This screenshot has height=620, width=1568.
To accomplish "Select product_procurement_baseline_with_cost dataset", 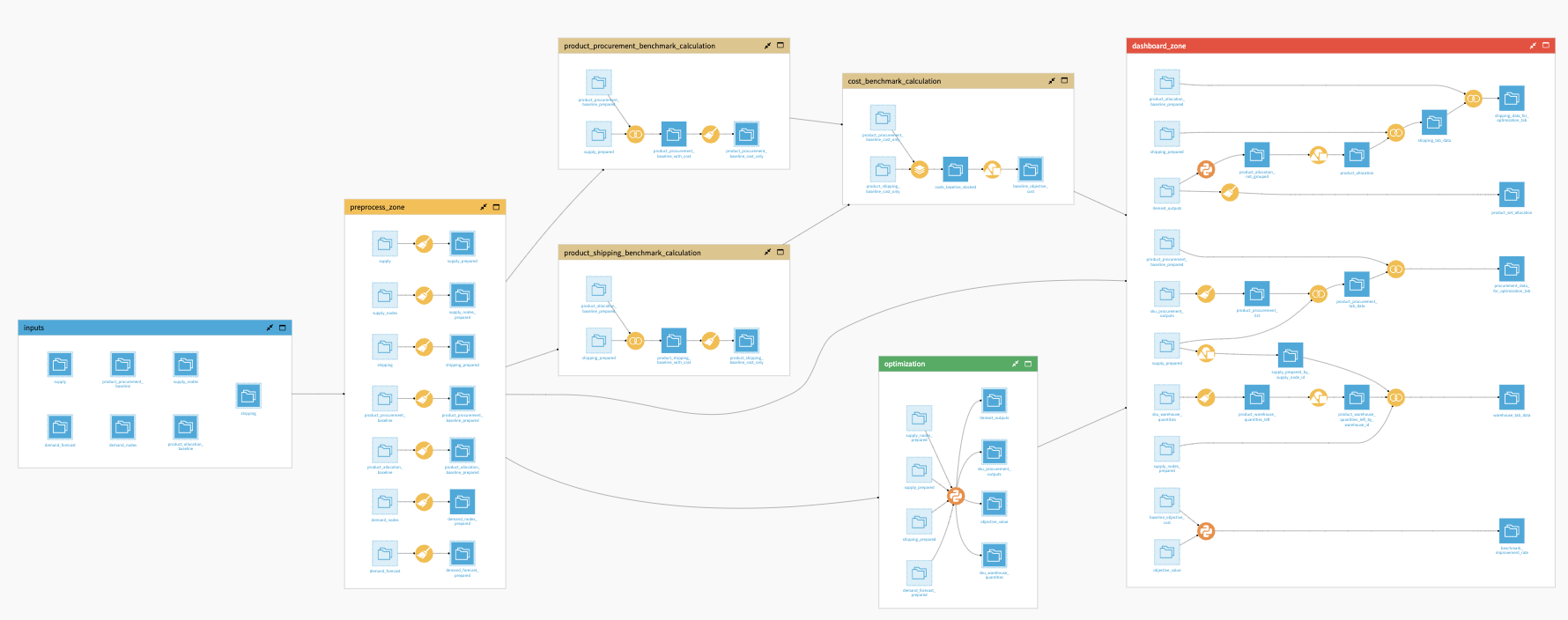I will 674,134.
